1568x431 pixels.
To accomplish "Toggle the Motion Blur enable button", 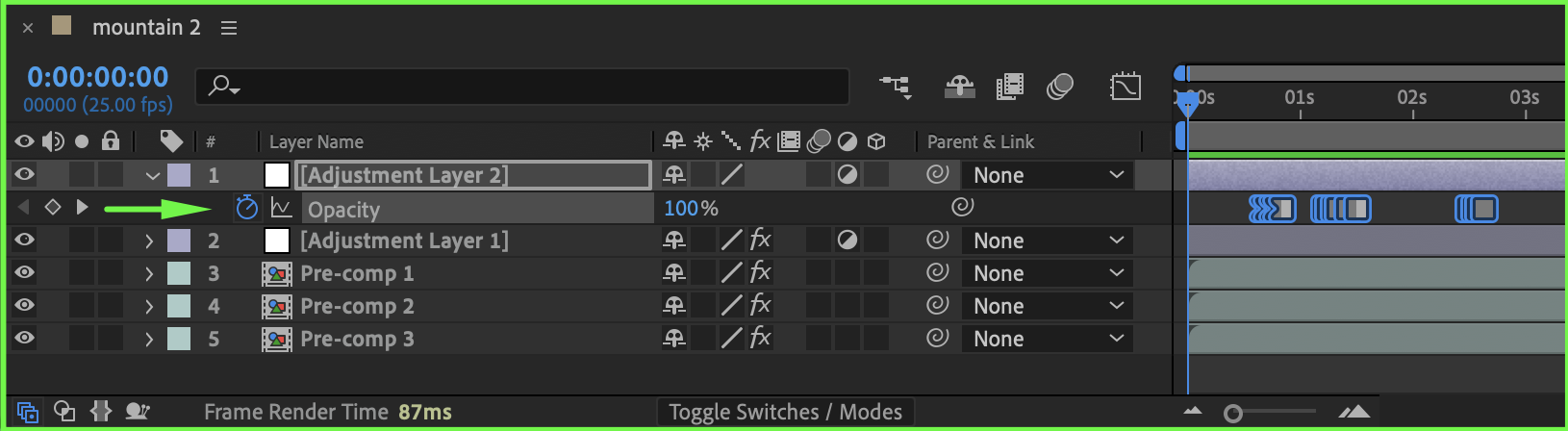I will (x=1060, y=87).
